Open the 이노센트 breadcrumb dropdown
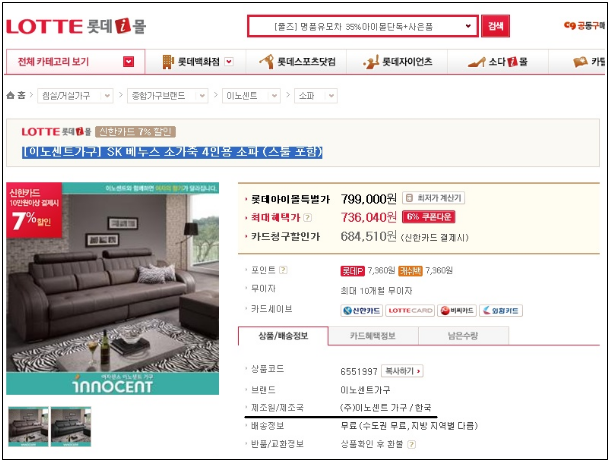 click(251, 96)
